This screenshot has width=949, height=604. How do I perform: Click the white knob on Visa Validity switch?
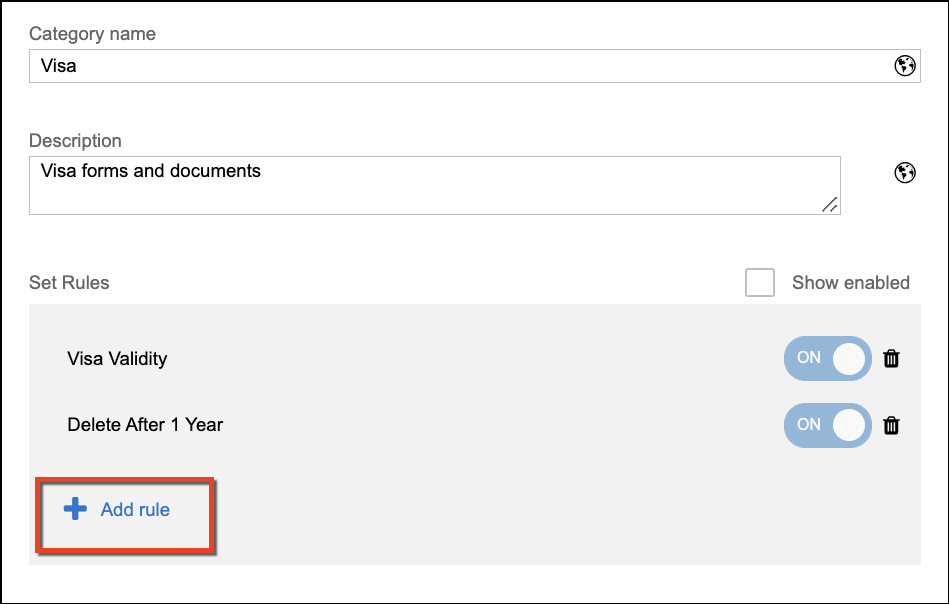(849, 358)
